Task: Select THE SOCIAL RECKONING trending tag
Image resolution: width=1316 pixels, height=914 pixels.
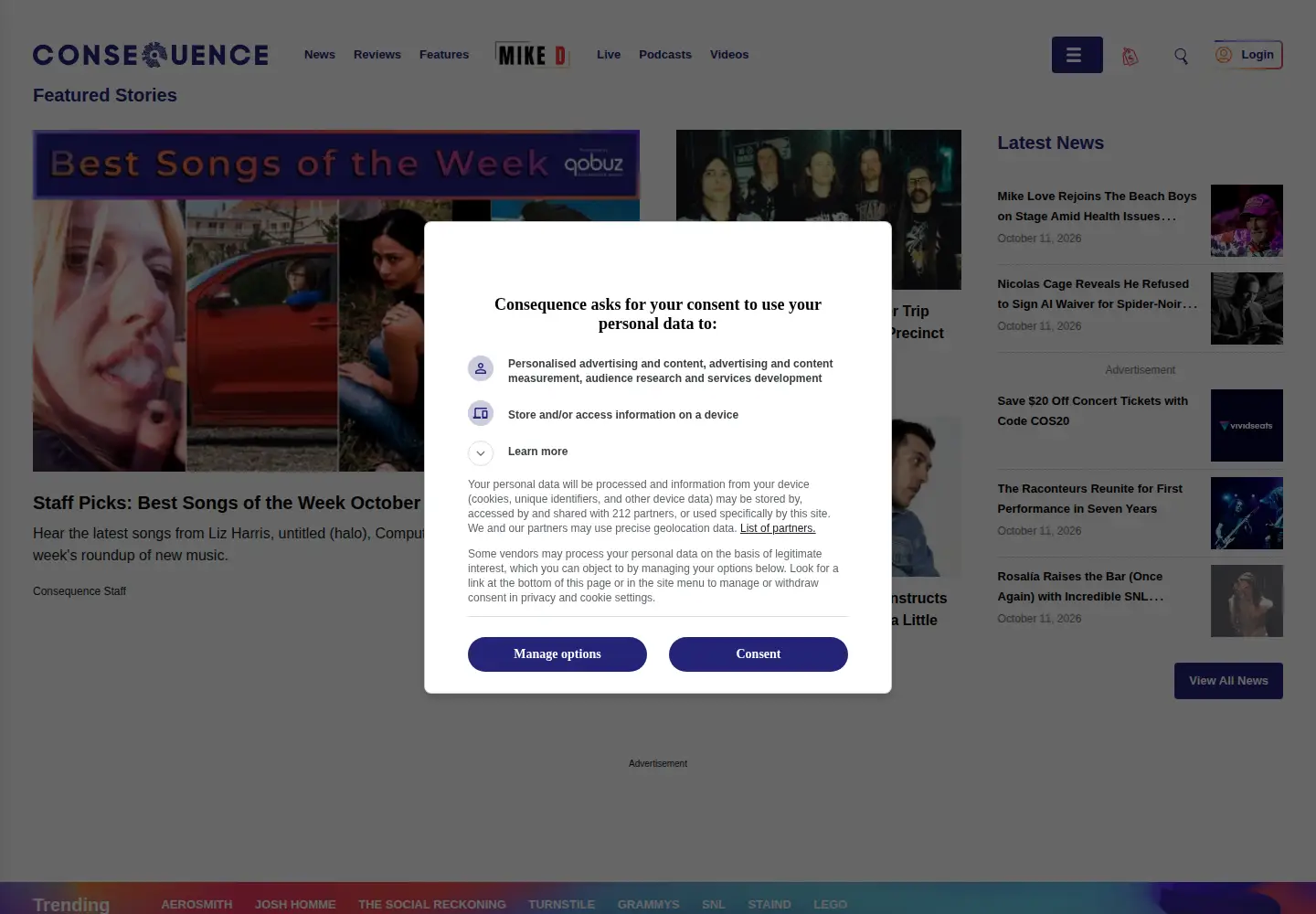Action: pos(432,904)
